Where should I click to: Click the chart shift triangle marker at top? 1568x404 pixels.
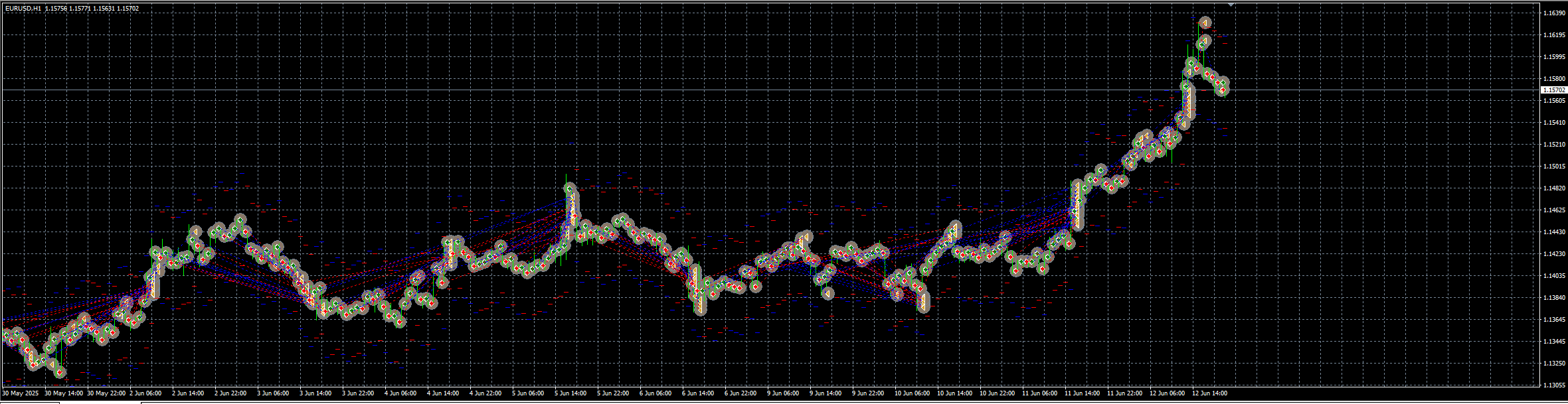tap(1231, 4)
